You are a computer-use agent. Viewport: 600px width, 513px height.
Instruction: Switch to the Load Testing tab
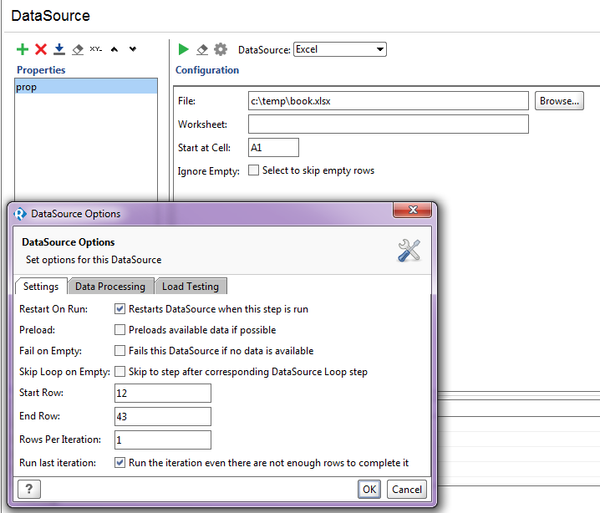pos(190,287)
